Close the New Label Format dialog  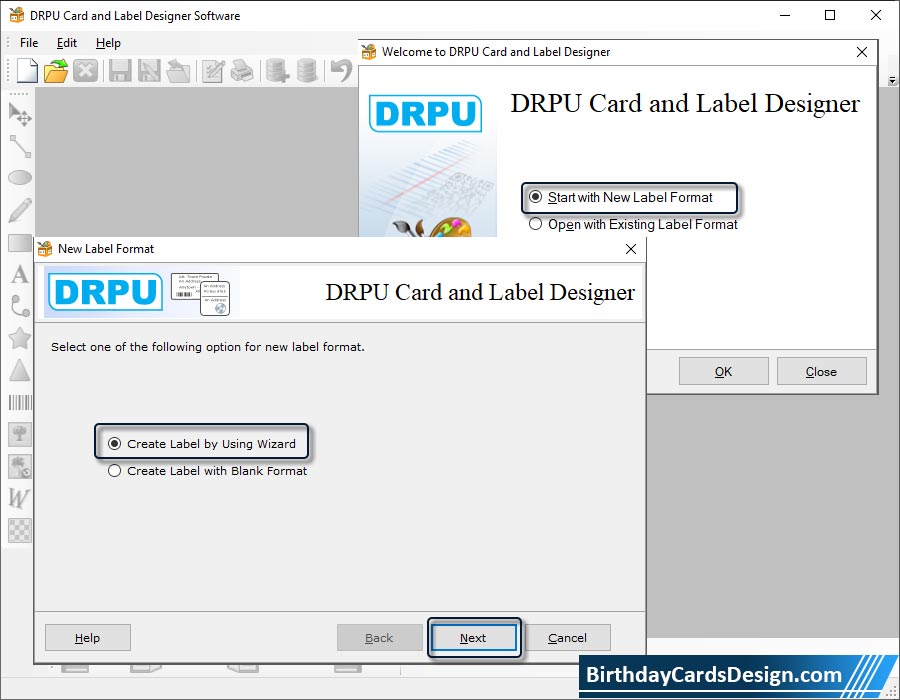point(631,249)
